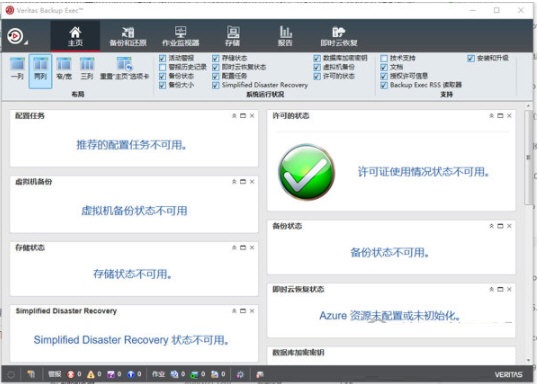538x384 pixels.
Task: Click the blue information alerts icon in status bar
Action: (131, 374)
